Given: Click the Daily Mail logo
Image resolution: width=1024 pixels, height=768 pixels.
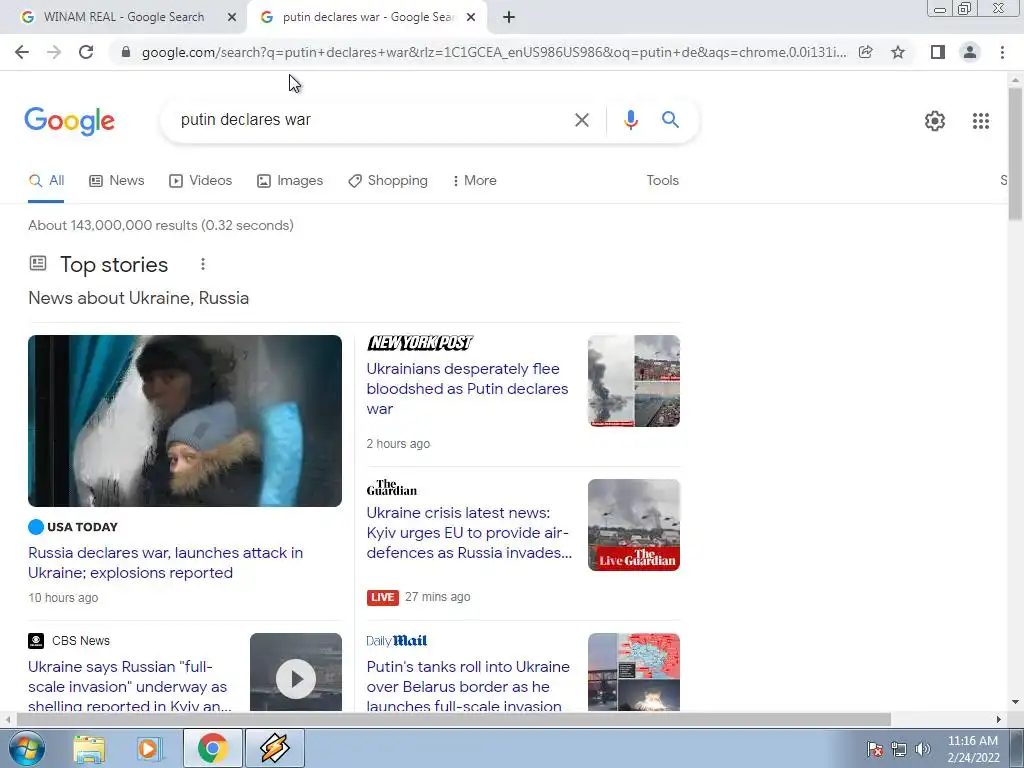Looking at the screenshot, I should coord(396,641).
